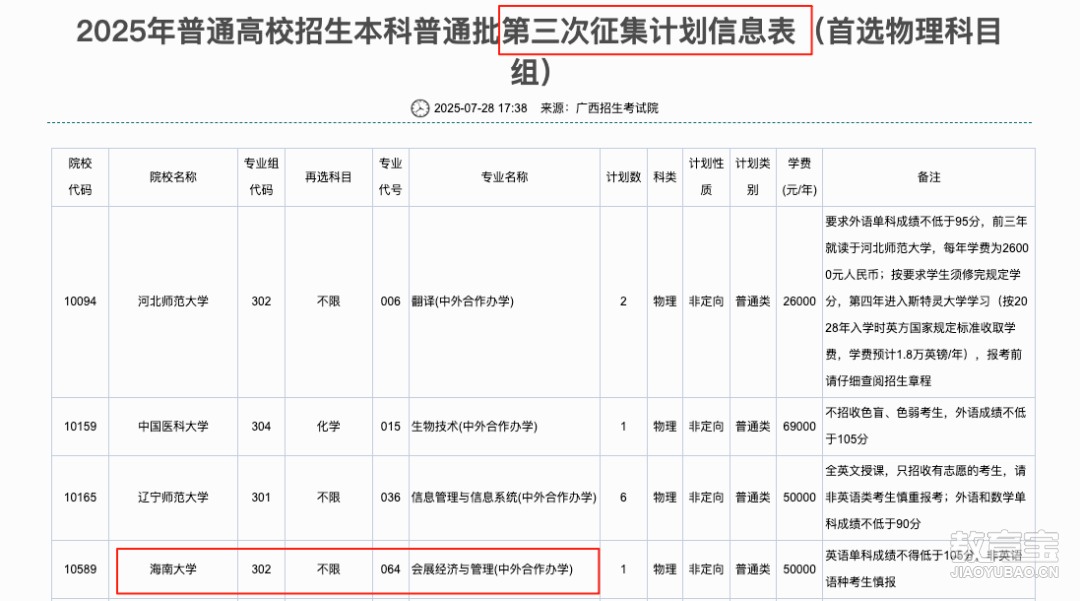The image size is (1080, 601).
Task: Click the 计划性质 column header
Action: [706, 177]
